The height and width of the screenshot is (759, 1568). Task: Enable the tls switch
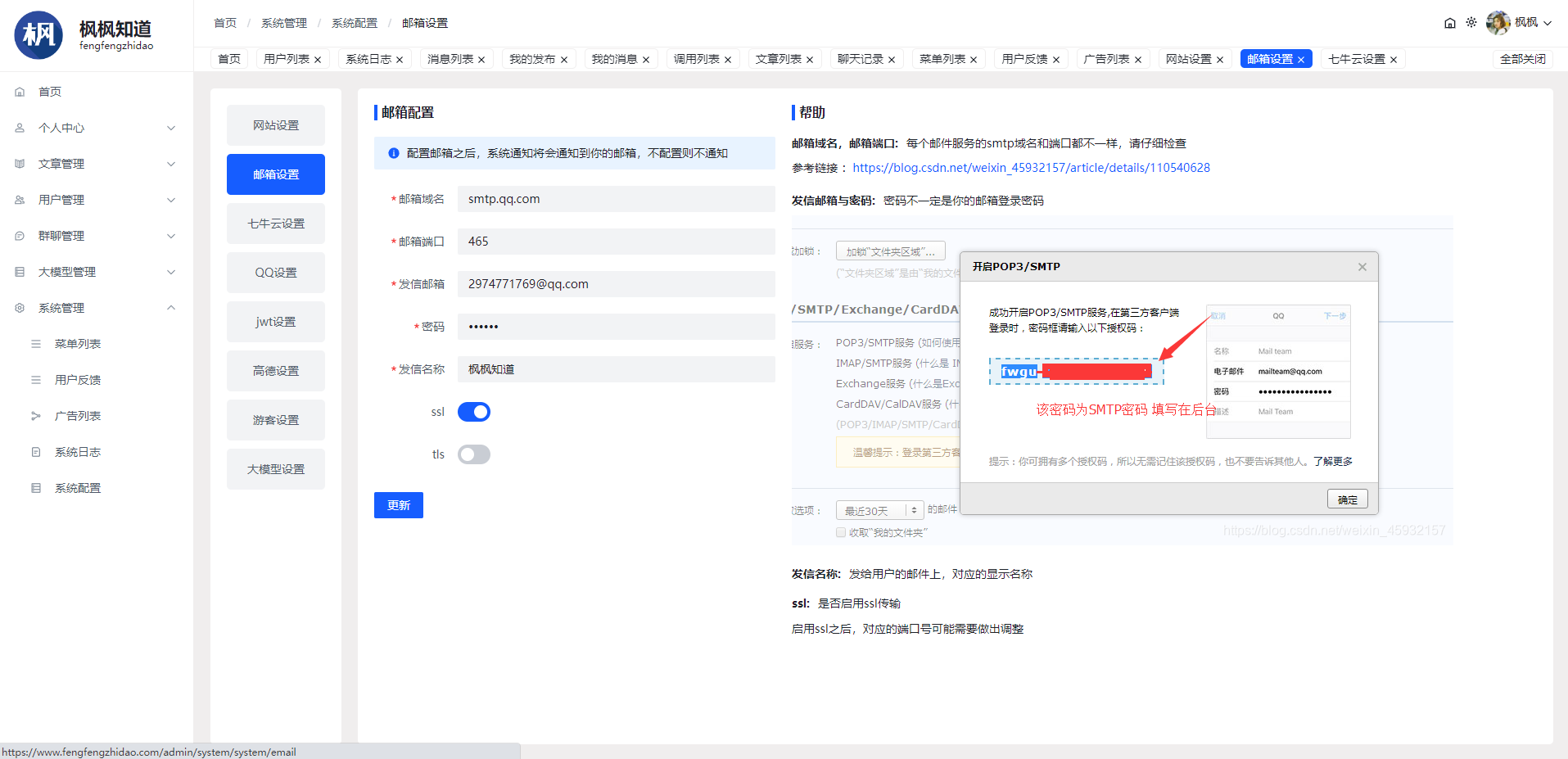click(x=473, y=454)
